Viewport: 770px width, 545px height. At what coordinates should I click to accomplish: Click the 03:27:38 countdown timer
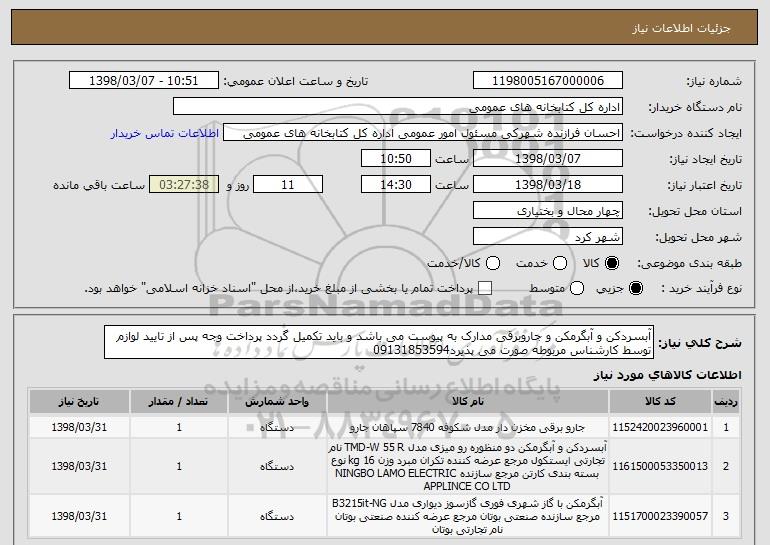click(184, 185)
